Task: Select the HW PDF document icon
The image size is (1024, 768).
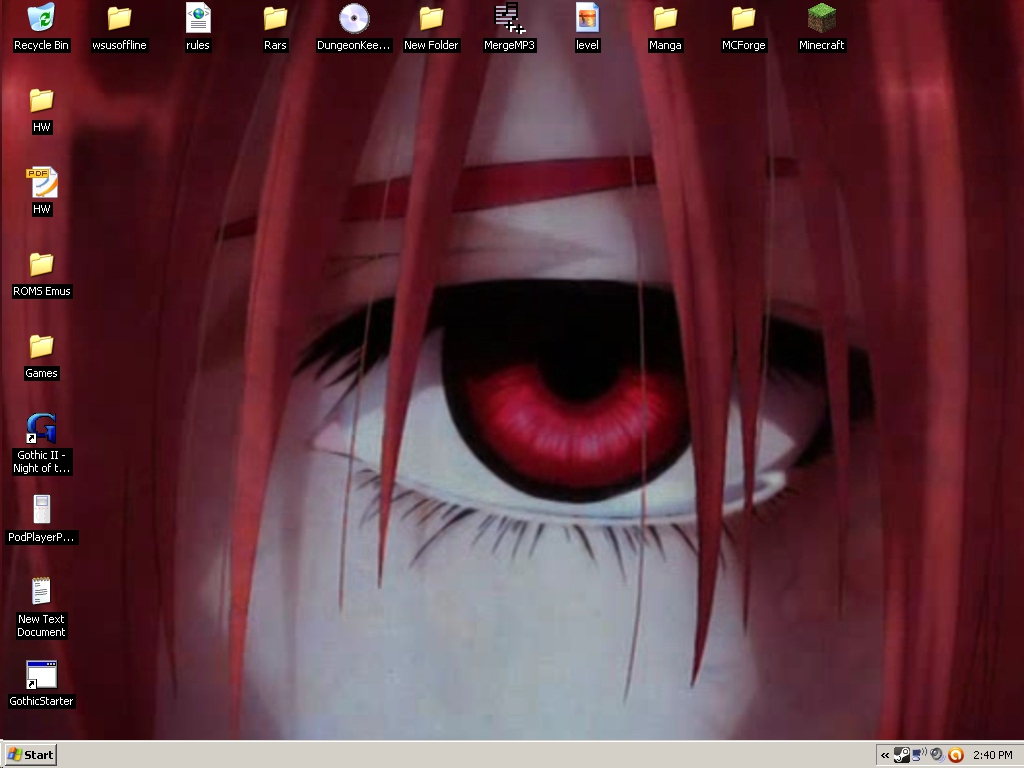Action: pyautogui.click(x=41, y=182)
